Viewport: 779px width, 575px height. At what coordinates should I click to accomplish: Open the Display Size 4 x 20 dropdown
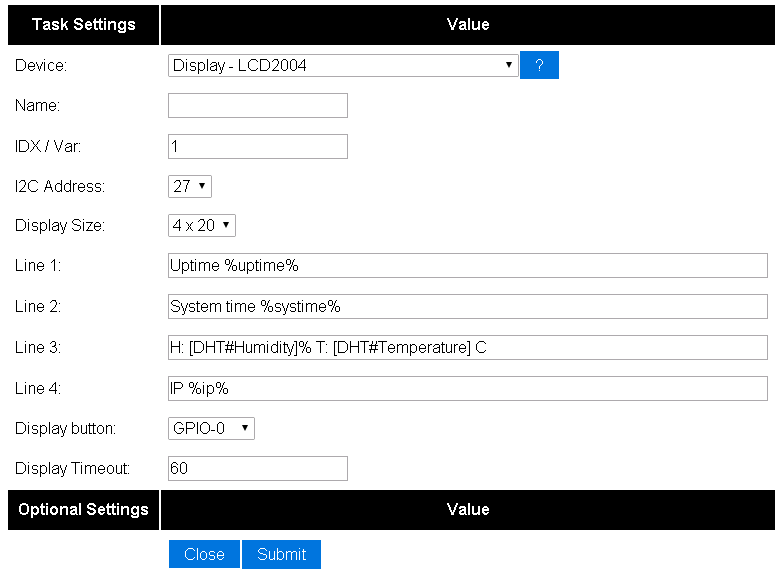pyautogui.click(x=202, y=226)
